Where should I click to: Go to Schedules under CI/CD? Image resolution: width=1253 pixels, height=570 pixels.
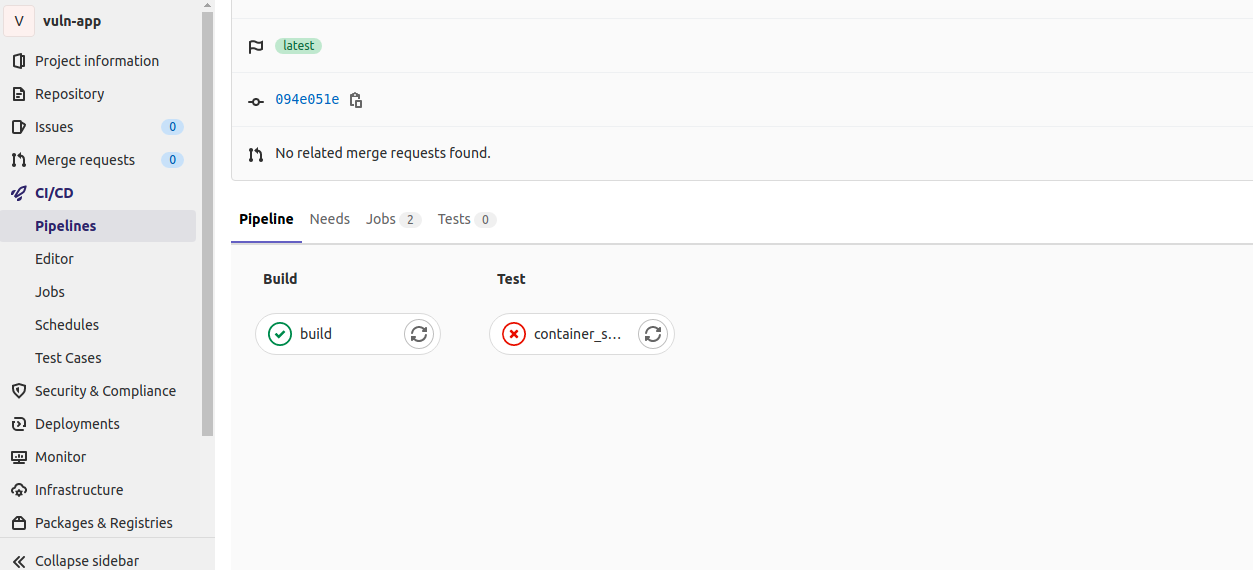(x=67, y=325)
